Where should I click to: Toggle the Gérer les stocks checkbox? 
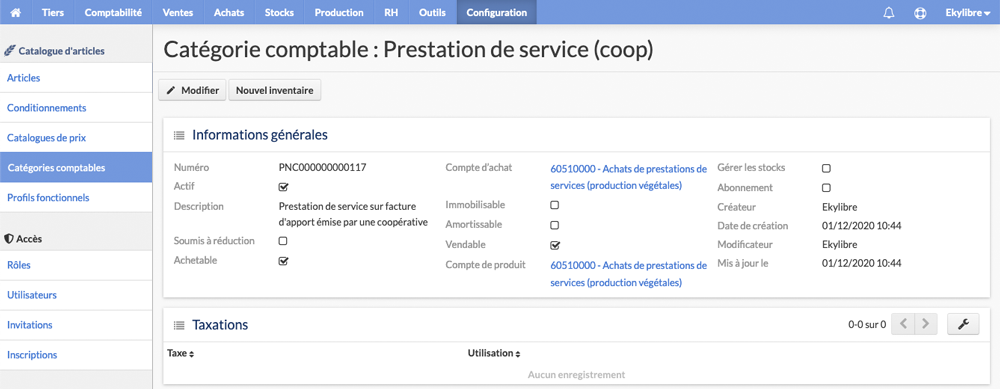click(826, 168)
